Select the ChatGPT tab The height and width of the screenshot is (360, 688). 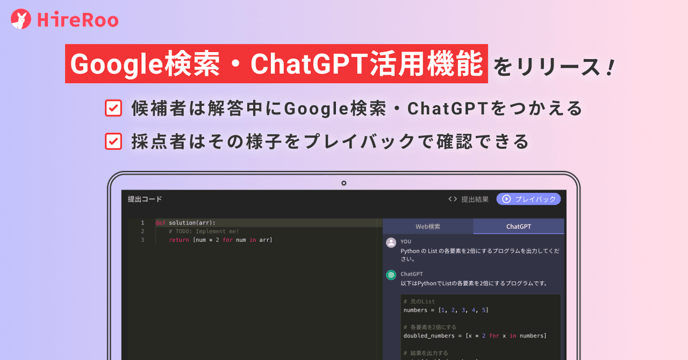(x=519, y=227)
